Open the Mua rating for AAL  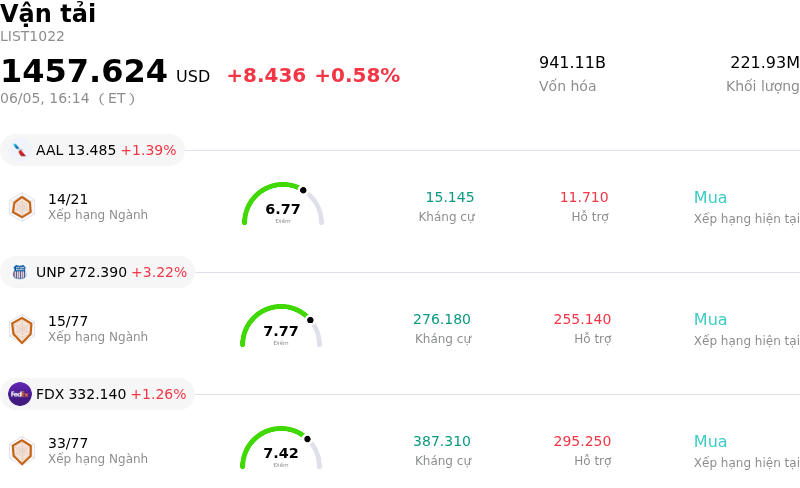pyautogui.click(x=710, y=197)
